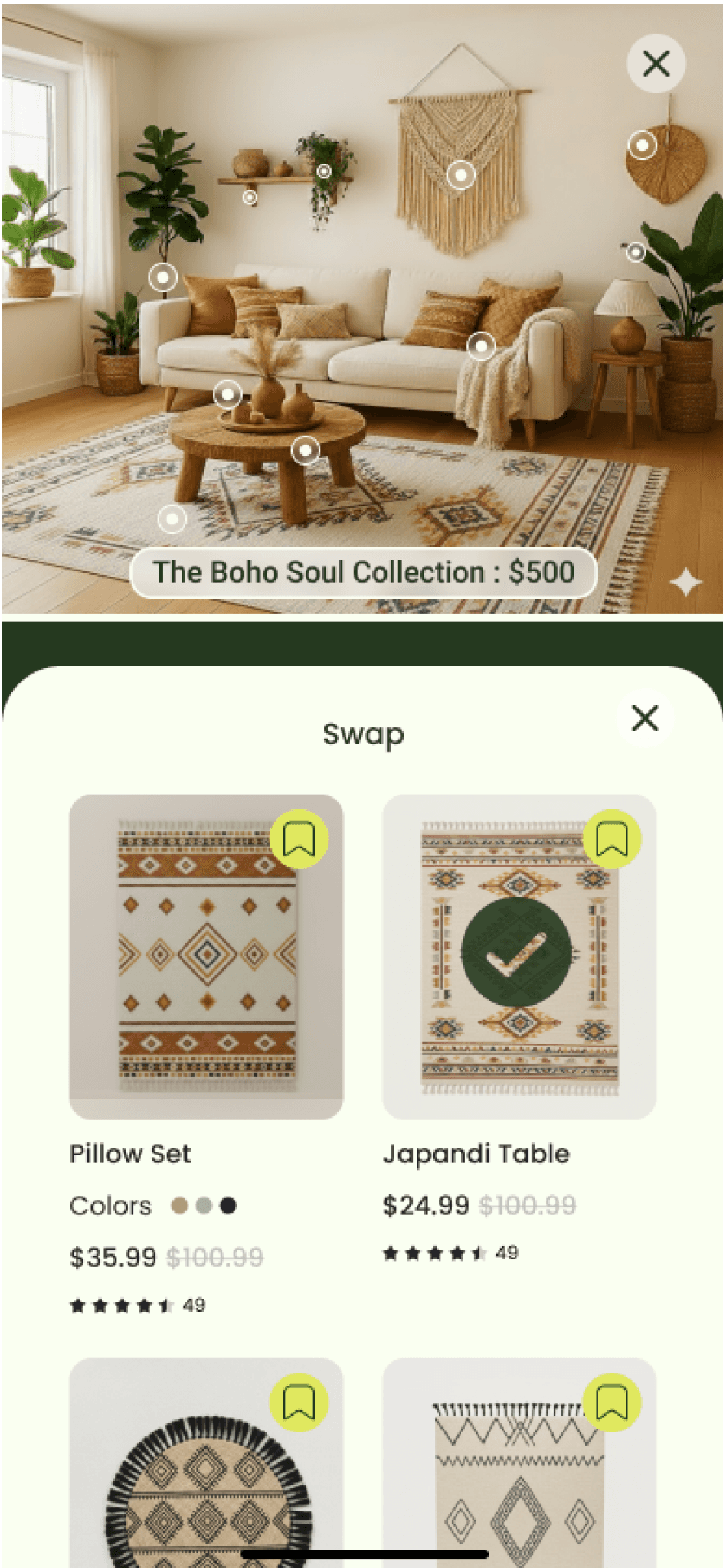
Task: Select the round tribal rug thumbnail
Action: click(207, 1462)
